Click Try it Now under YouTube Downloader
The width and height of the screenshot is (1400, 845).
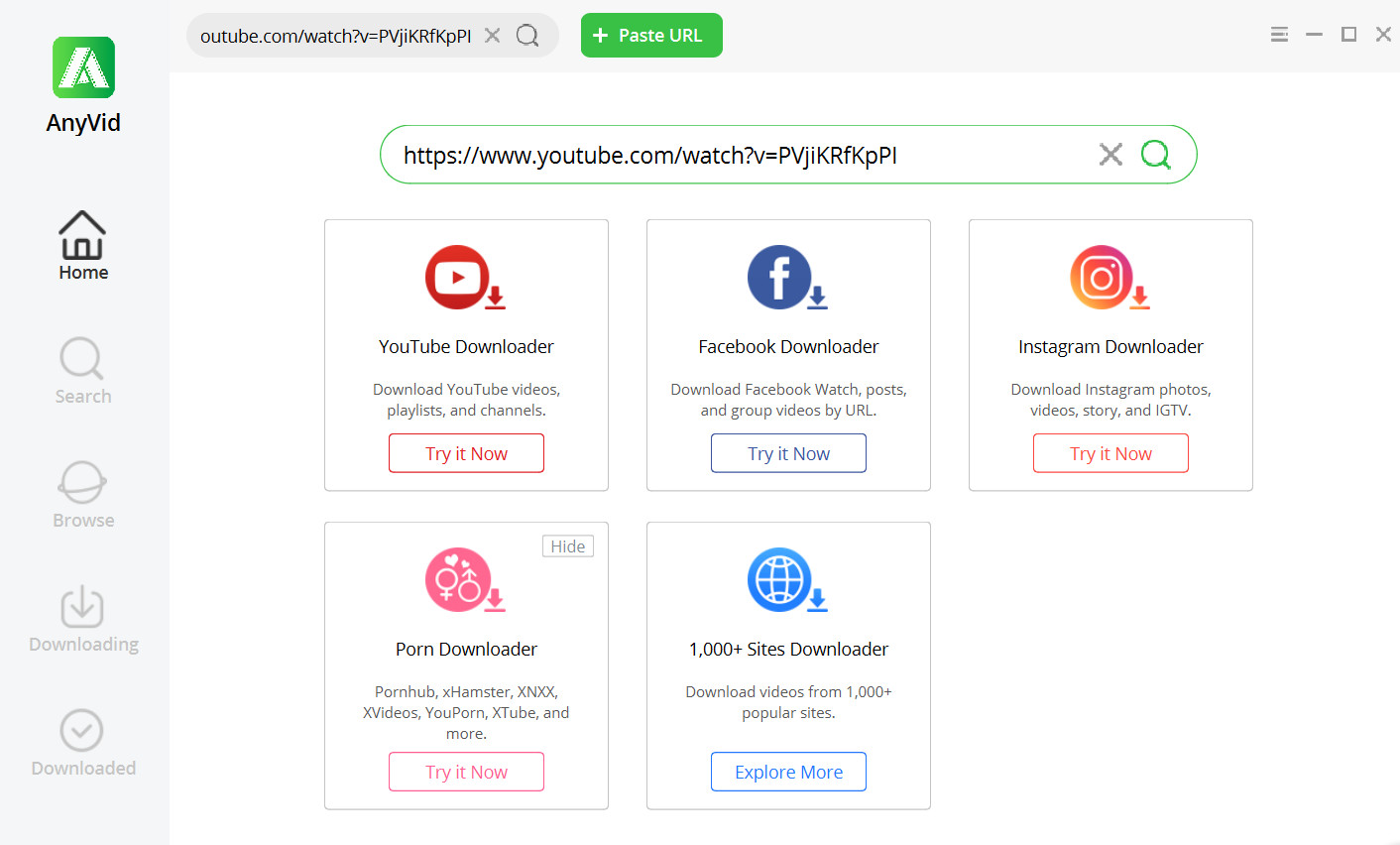point(466,452)
